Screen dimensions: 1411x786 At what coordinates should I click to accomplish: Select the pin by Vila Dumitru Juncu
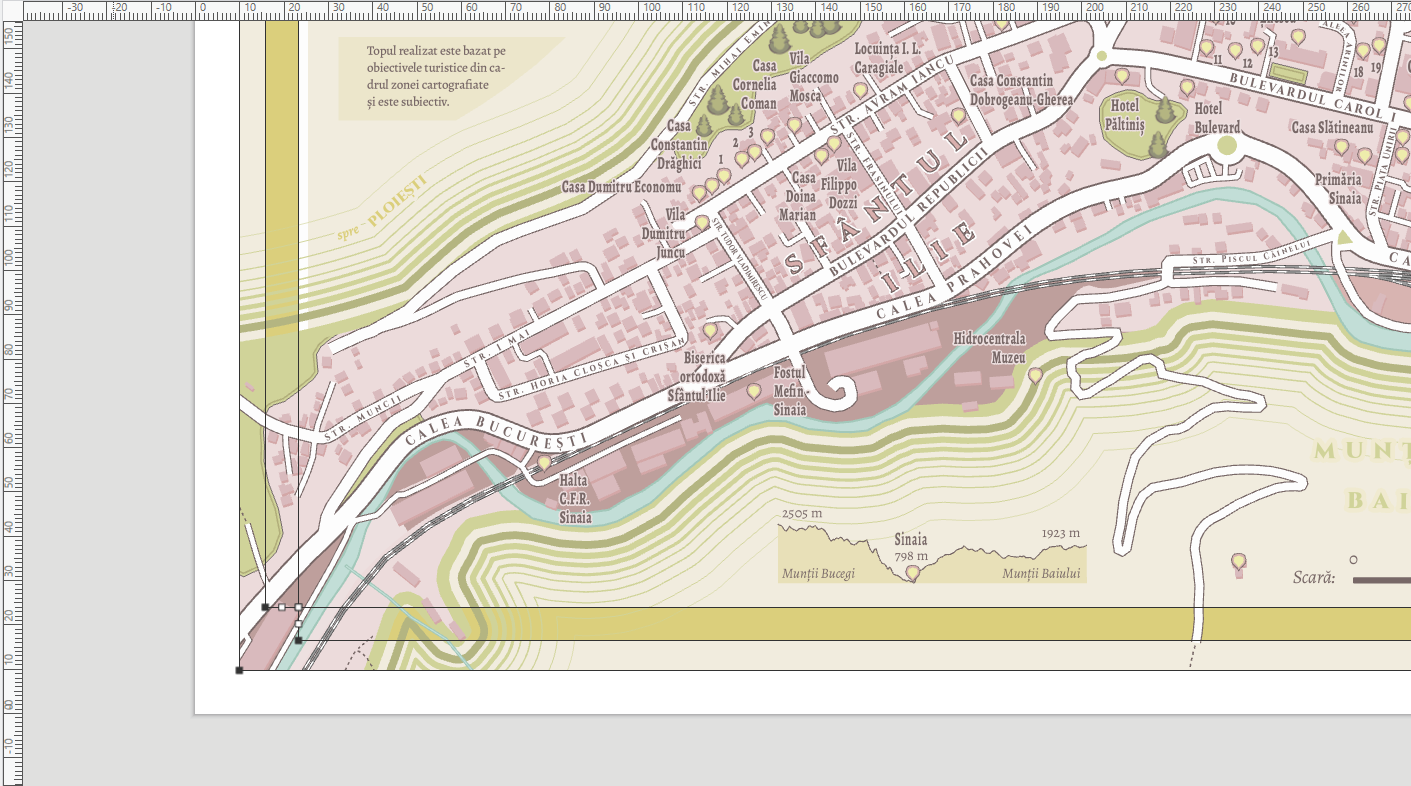(702, 222)
